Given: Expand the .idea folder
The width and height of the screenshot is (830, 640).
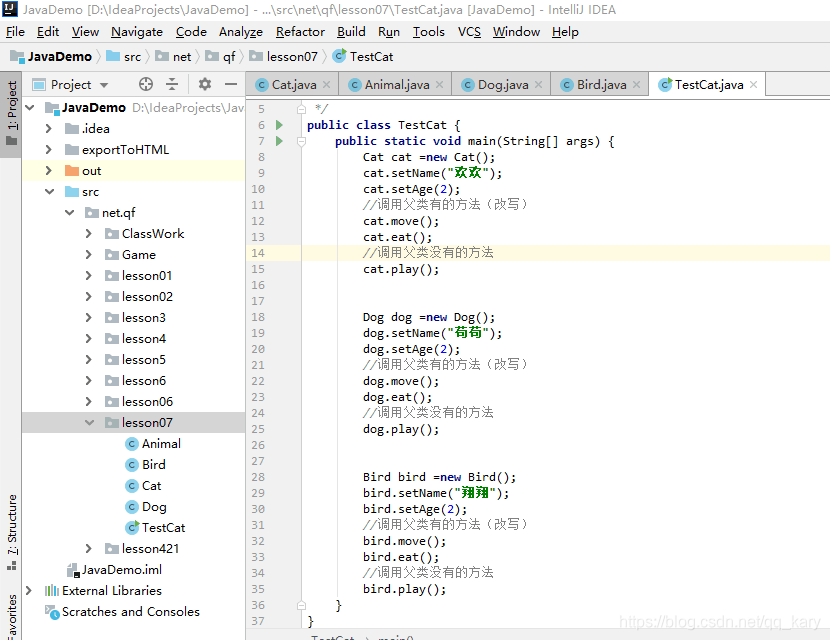Looking at the screenshot, I should coord(49,129).
